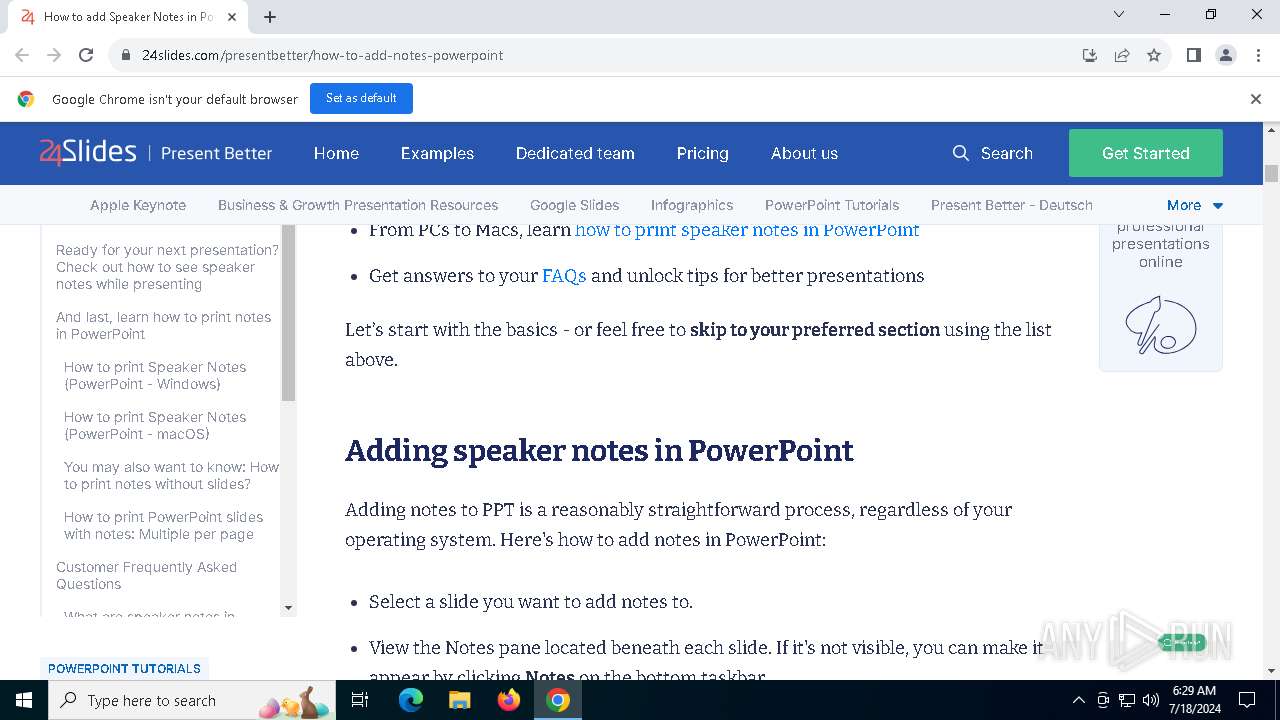Click the browser back arrow
The width and height of the screenshot is (1280, 720).
tap(22, 55)
